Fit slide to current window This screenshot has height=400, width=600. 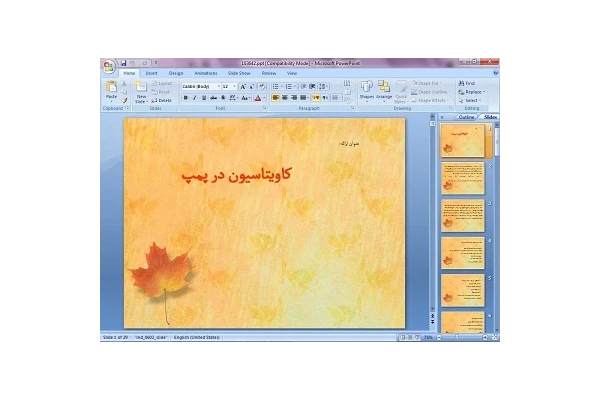pos(494,338)
